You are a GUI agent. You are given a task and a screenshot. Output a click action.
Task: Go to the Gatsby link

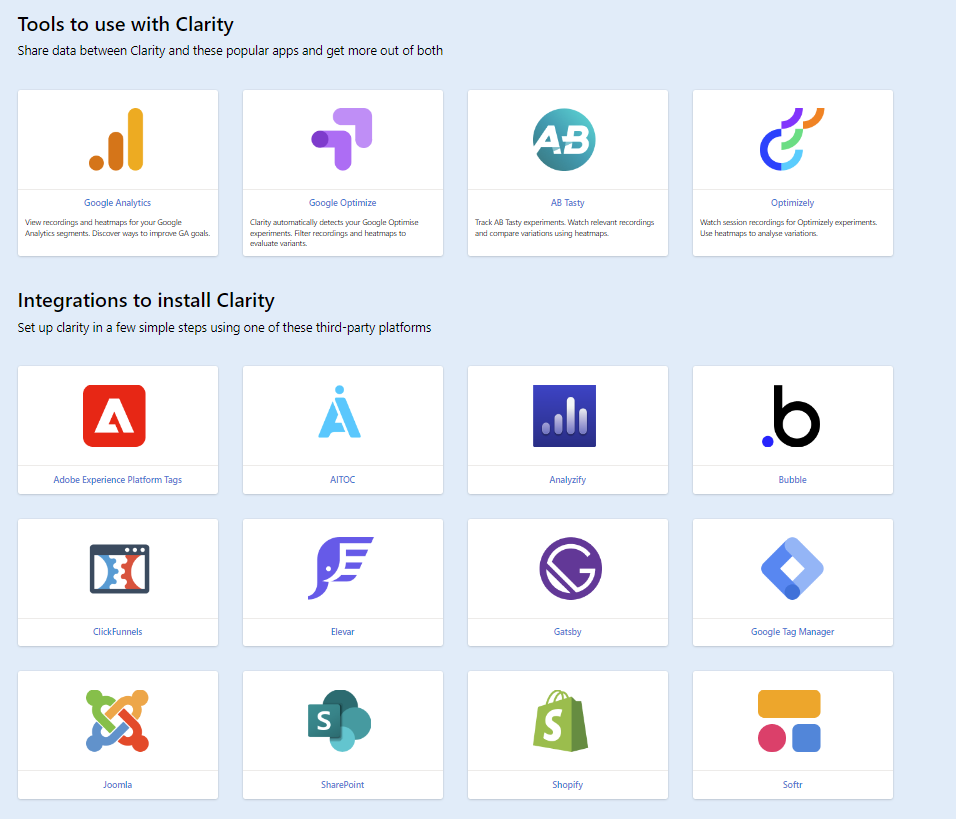[x=568, y=631]
